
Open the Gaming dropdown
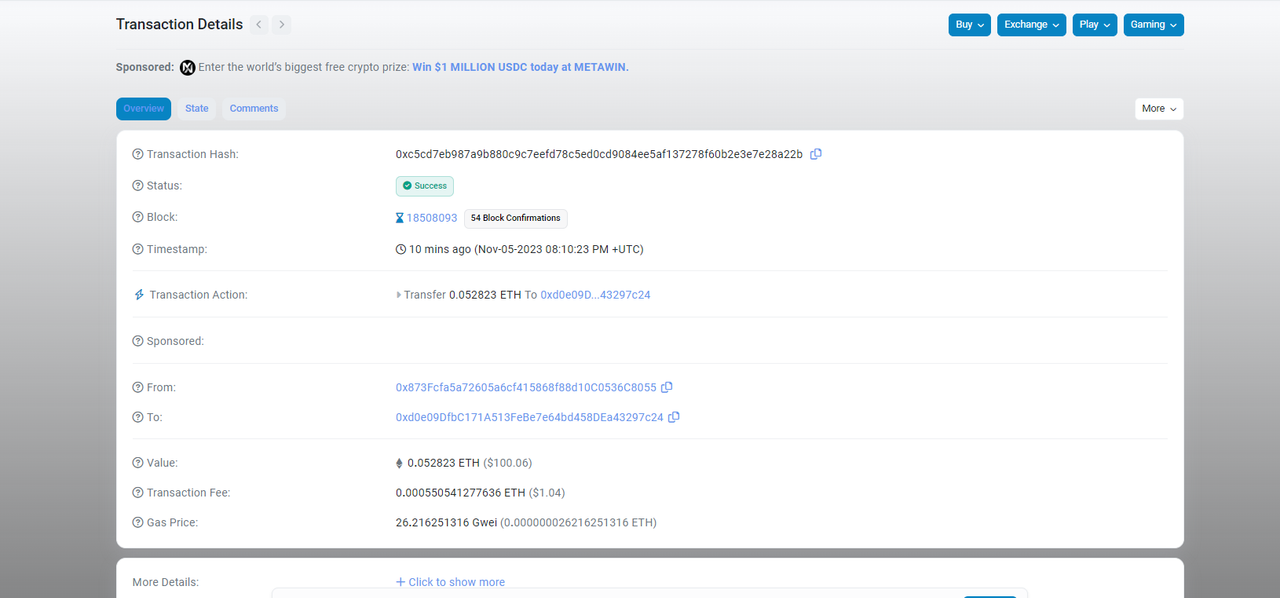pyautogui.click(x=1153, y=24)
